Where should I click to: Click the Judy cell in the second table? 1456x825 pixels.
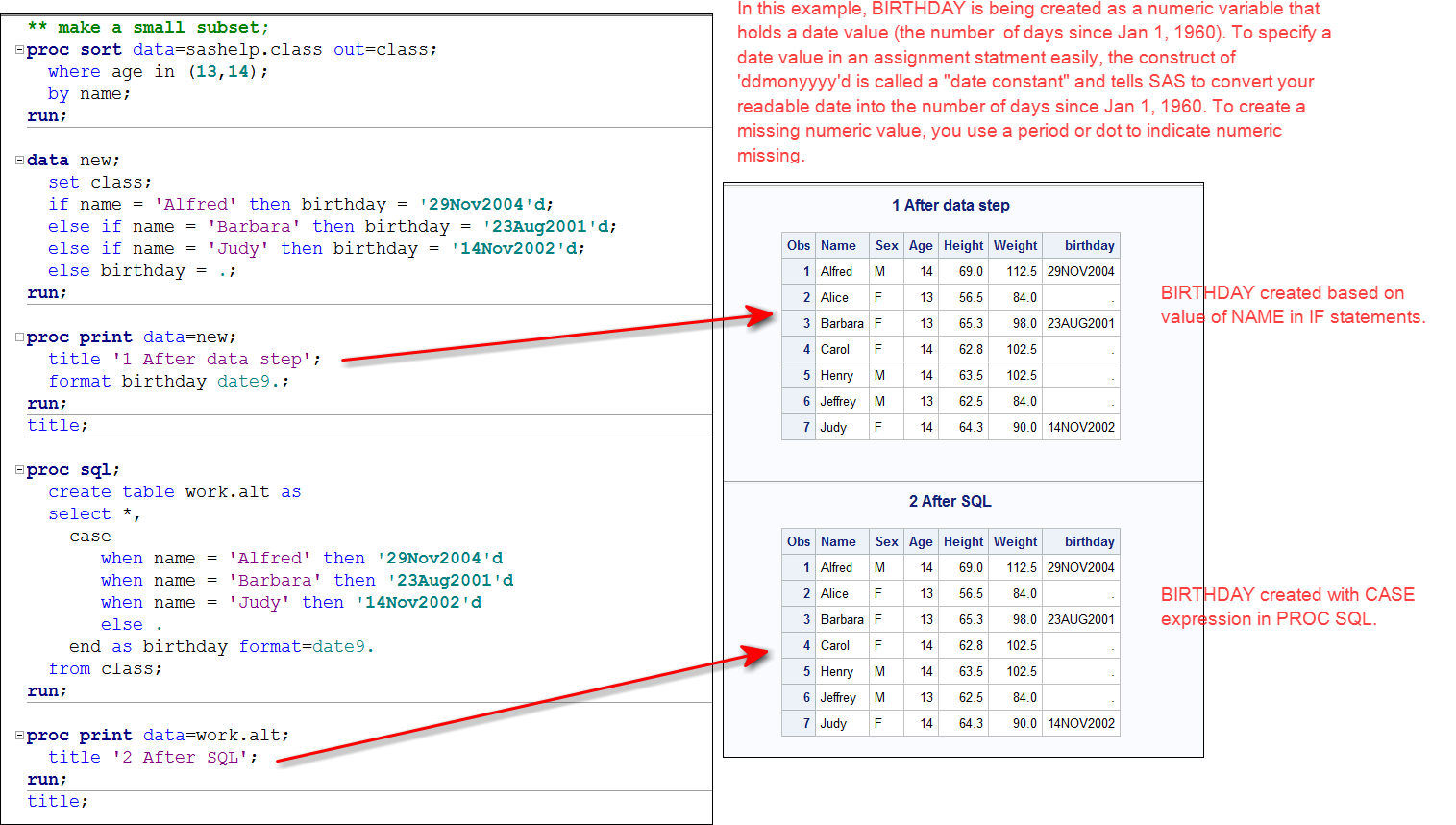843,723
